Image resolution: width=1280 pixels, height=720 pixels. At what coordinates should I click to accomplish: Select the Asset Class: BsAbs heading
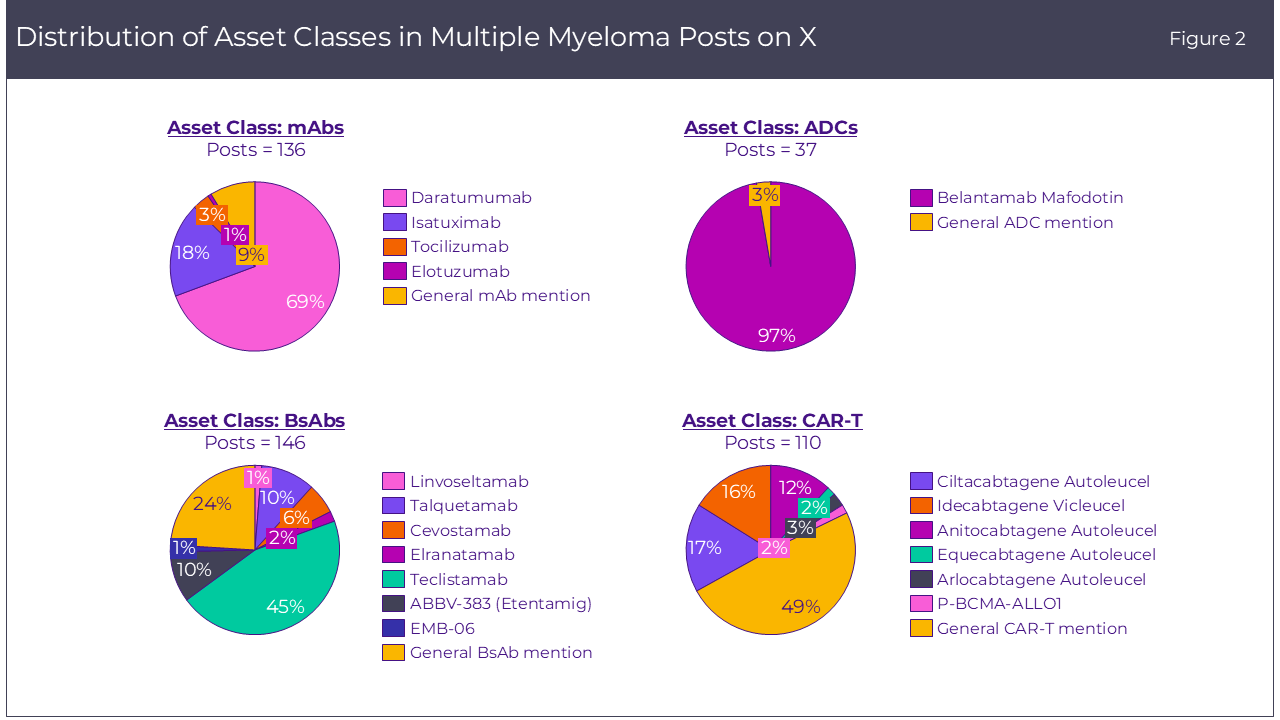254,421
